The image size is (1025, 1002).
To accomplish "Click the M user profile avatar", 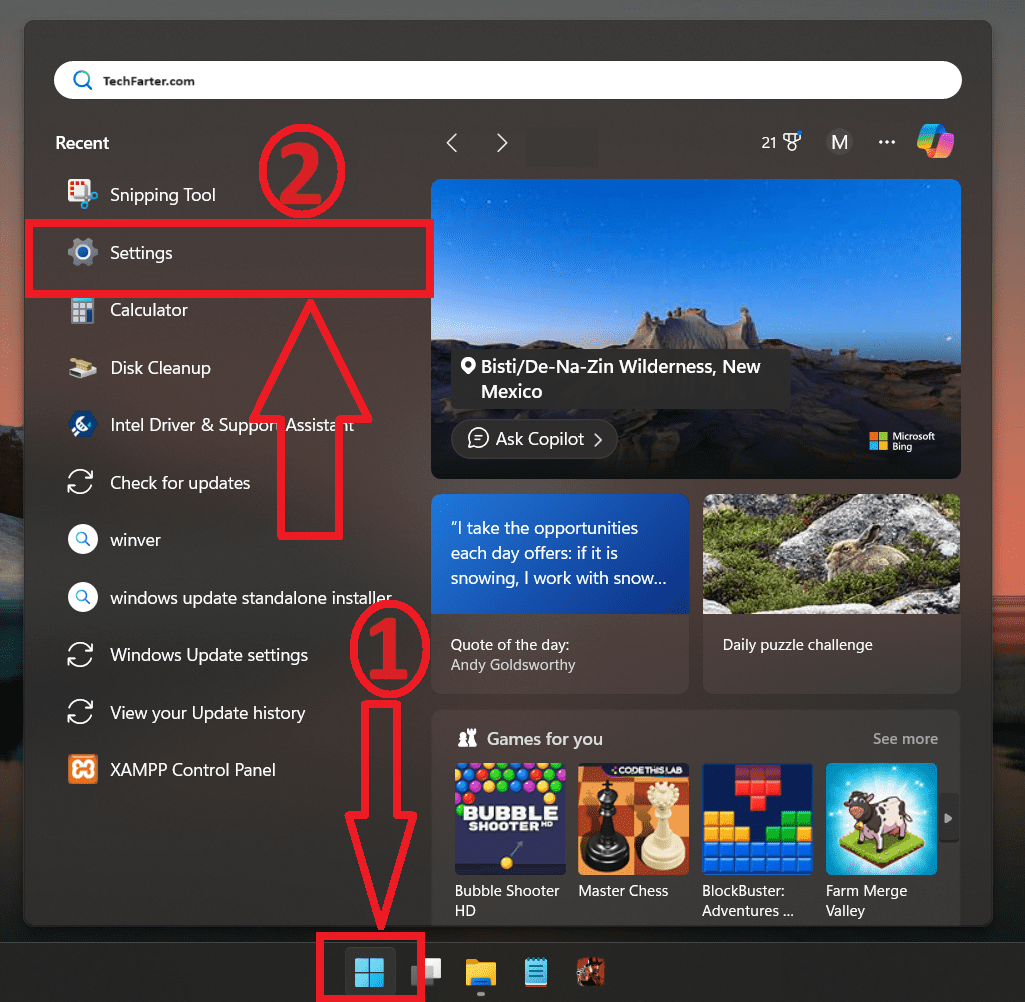I will point(839,143).
